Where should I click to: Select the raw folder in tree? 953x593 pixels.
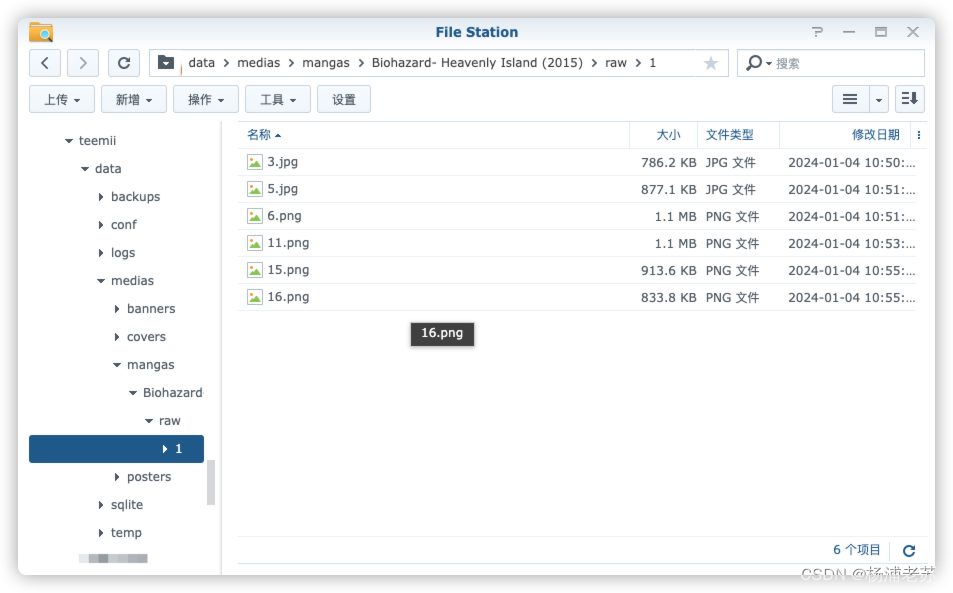click(x=170, y=420)
